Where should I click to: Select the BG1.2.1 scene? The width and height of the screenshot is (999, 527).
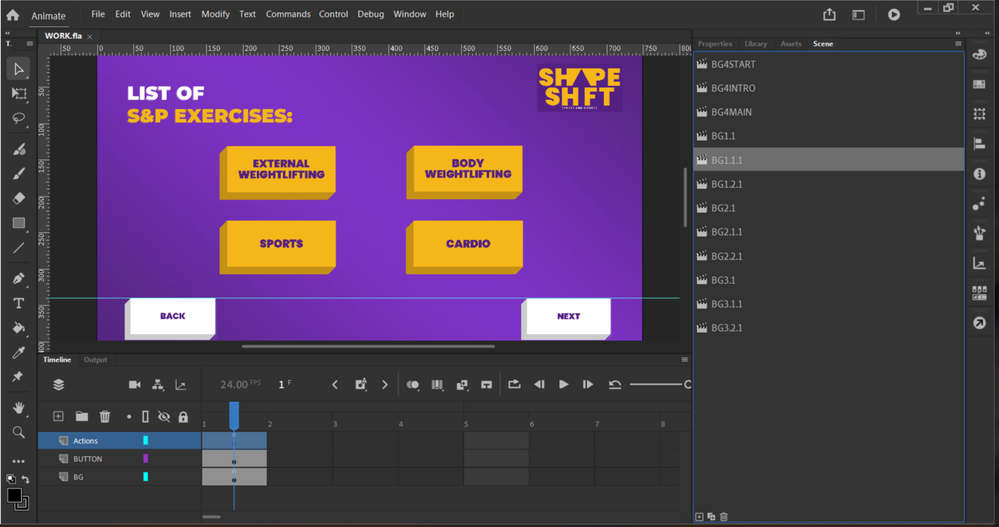pyautogui.click(x=829, y=184)
